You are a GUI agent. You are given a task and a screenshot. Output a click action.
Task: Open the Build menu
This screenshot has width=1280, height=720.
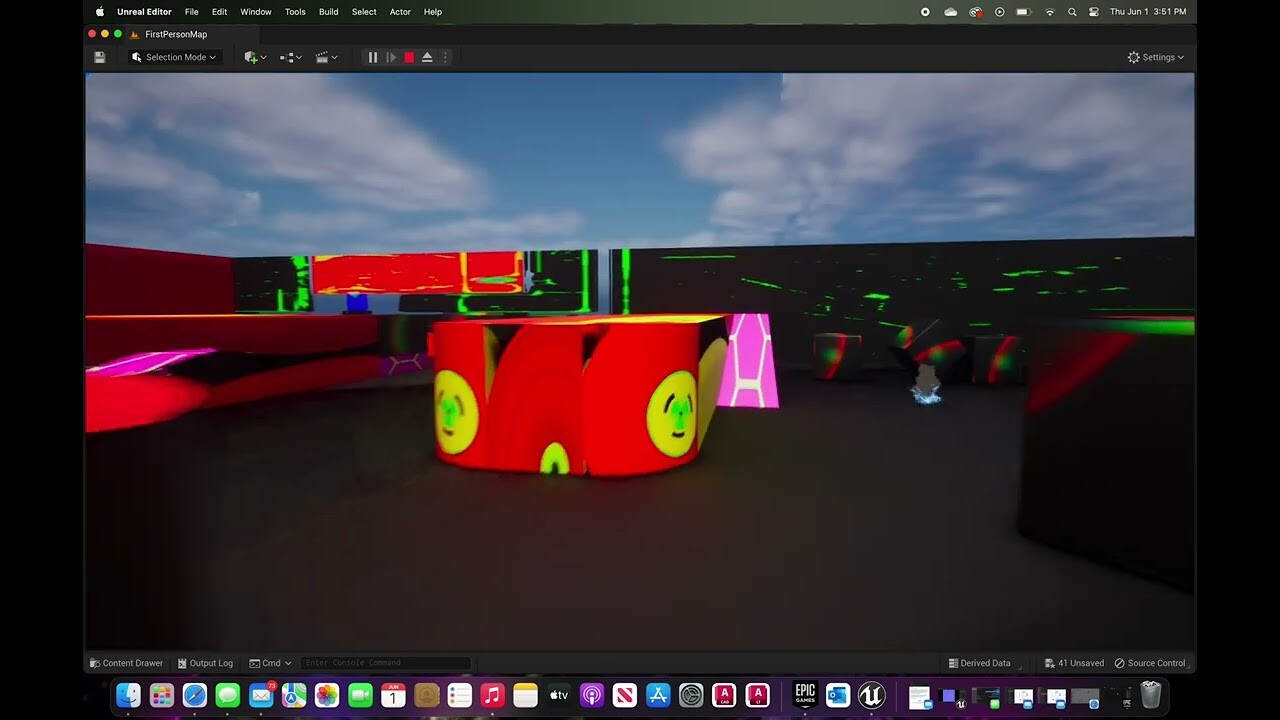[x=328, y=12]
